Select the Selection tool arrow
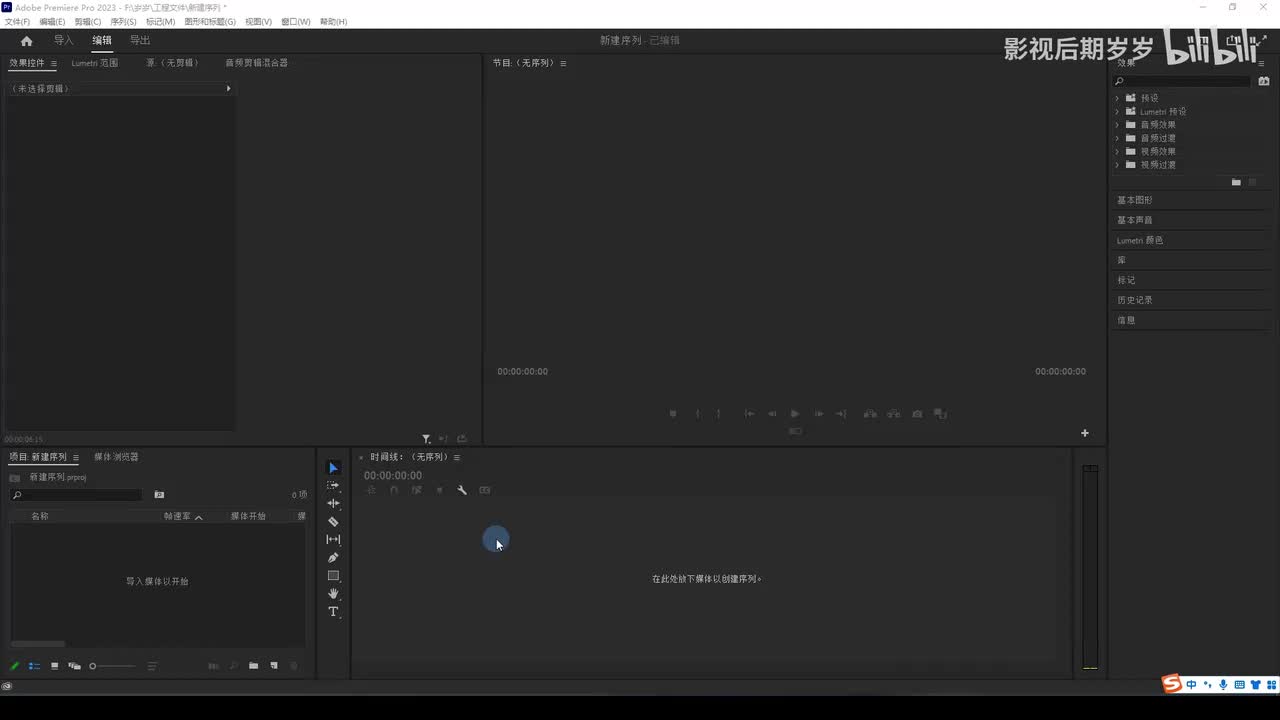 click(x=333, y=467)
